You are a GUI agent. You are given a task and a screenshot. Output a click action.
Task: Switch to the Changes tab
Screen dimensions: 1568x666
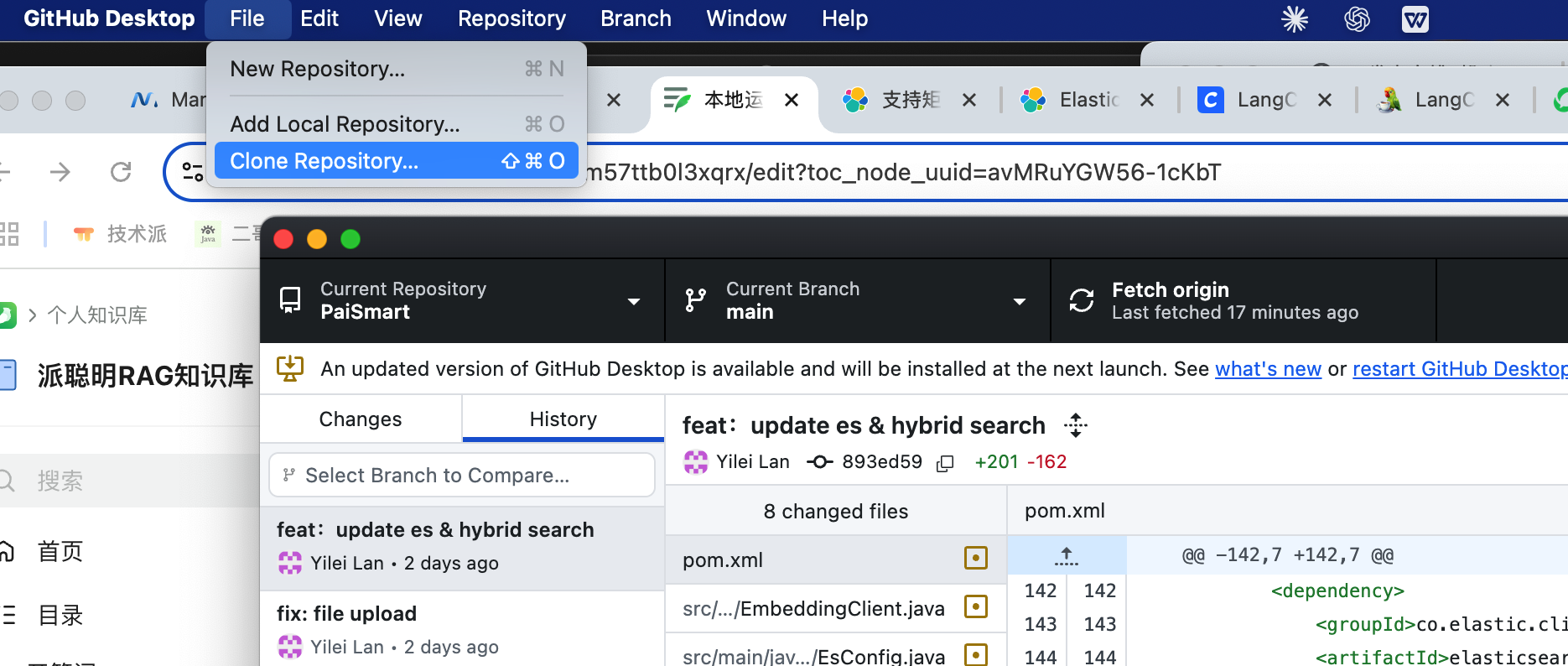(361, 419)
